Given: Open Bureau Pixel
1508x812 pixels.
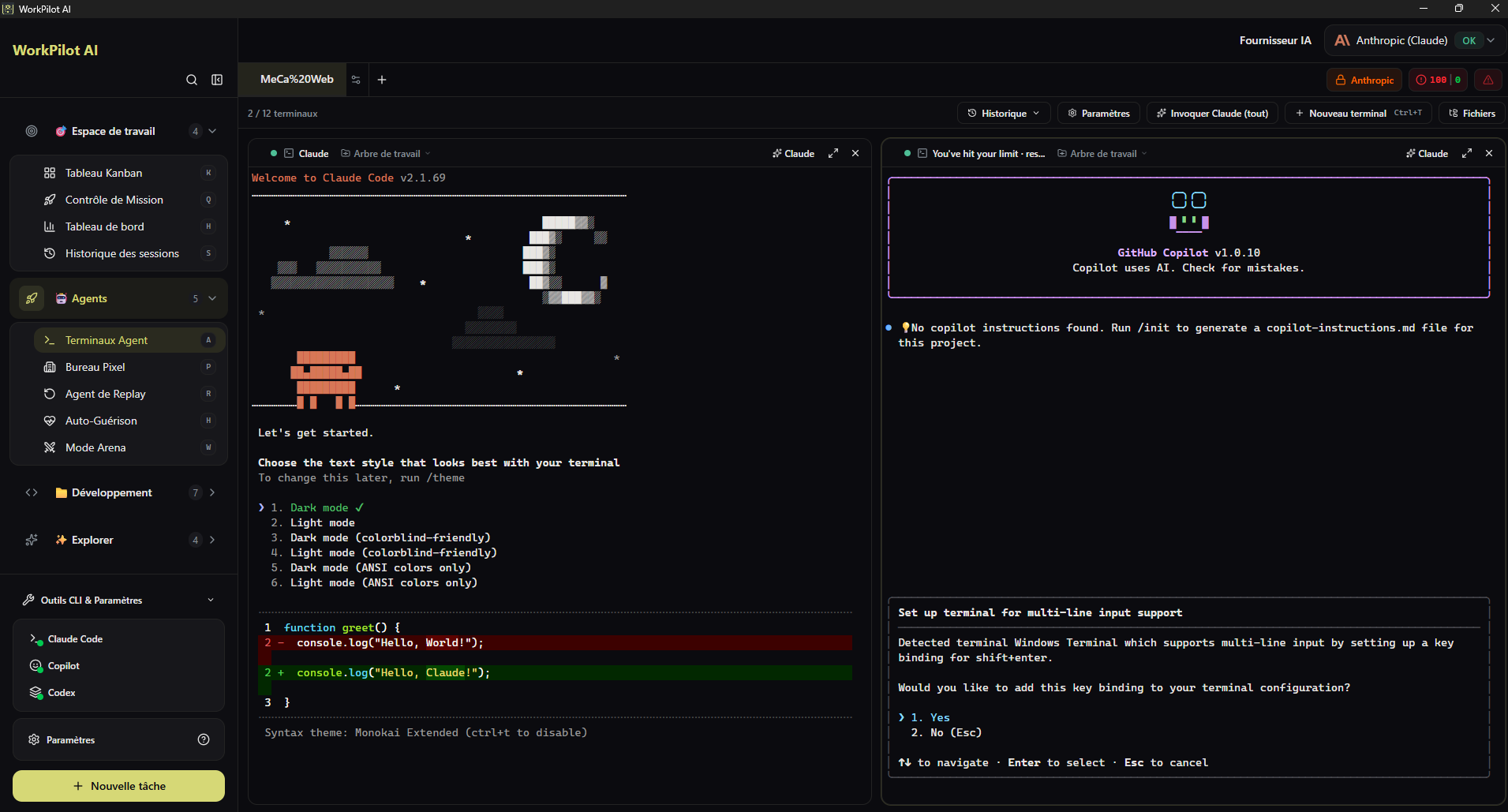Looking at the screenshot, I should pyautogui.click(x=129, y=367).
